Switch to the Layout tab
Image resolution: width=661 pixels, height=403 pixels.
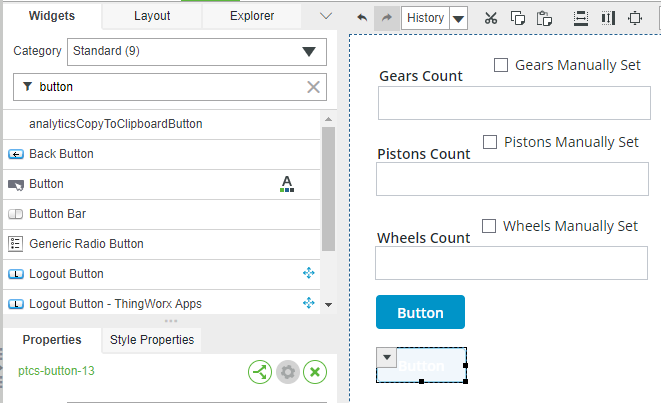[152, 16]
